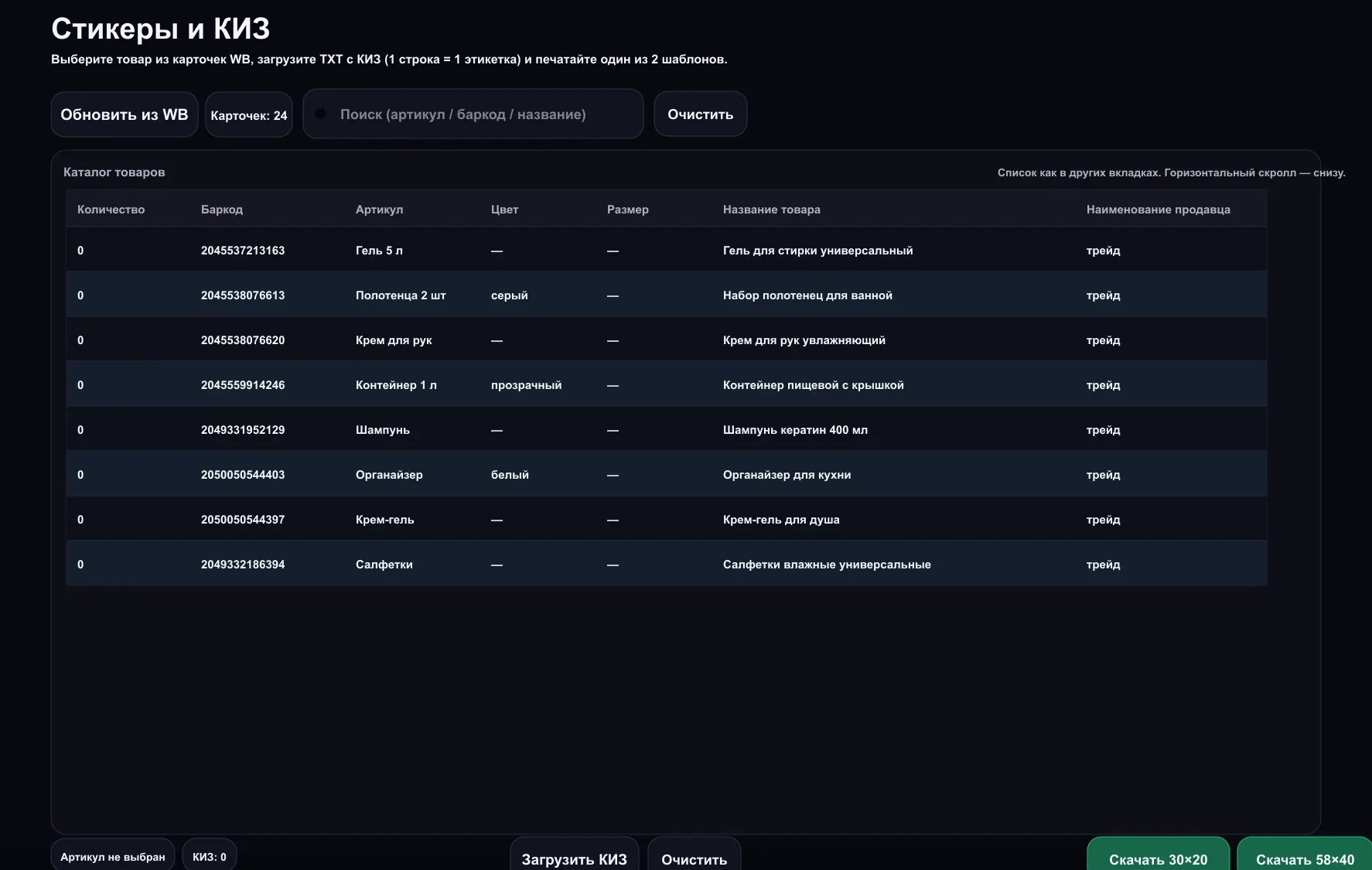Image resolution: width=1372 pixels, height=870 pixels.
Task: Click the article Органайзер cell
Action: (x=389, y=475)
